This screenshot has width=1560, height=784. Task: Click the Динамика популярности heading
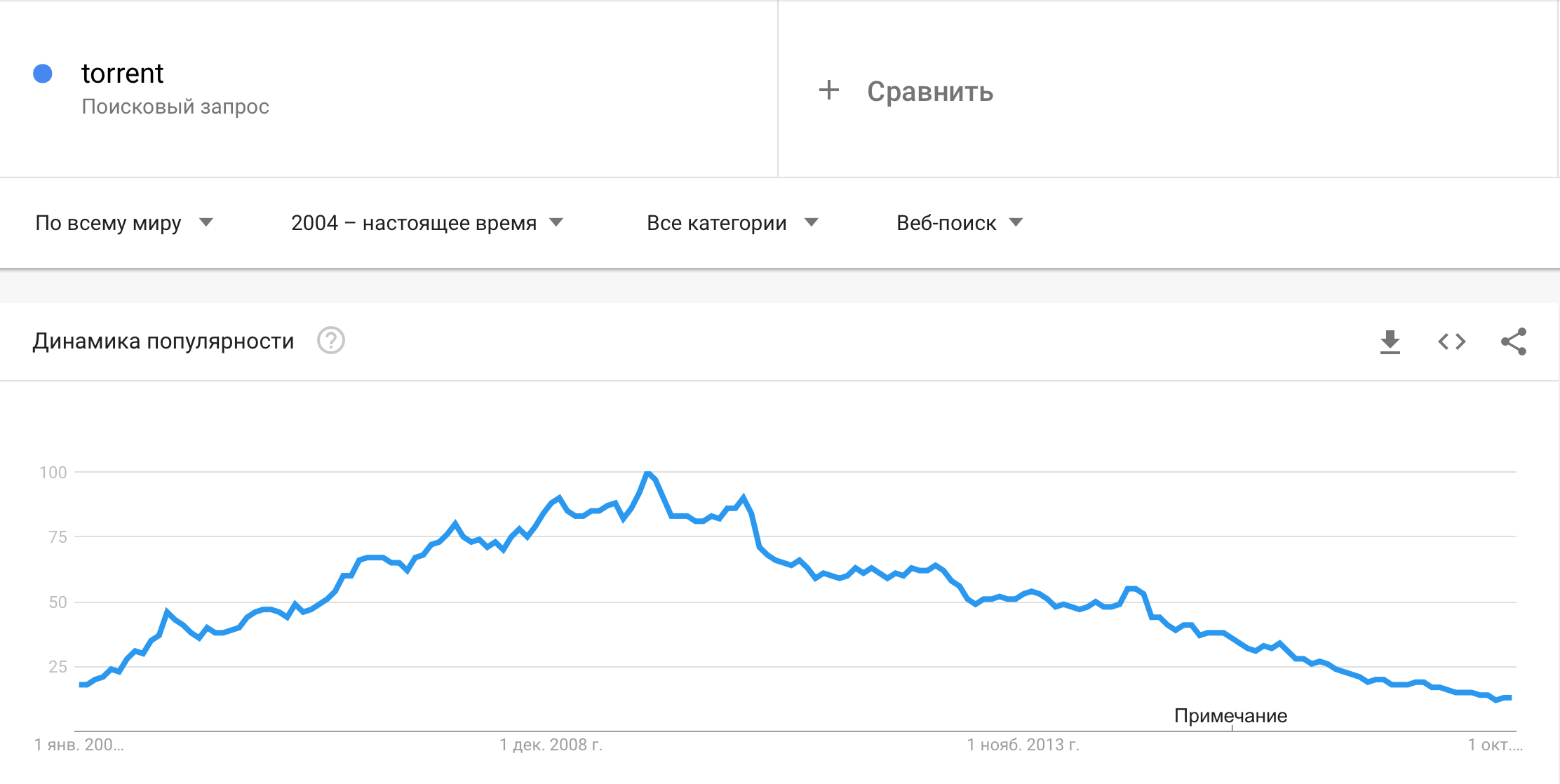click(x=163, y=342)
